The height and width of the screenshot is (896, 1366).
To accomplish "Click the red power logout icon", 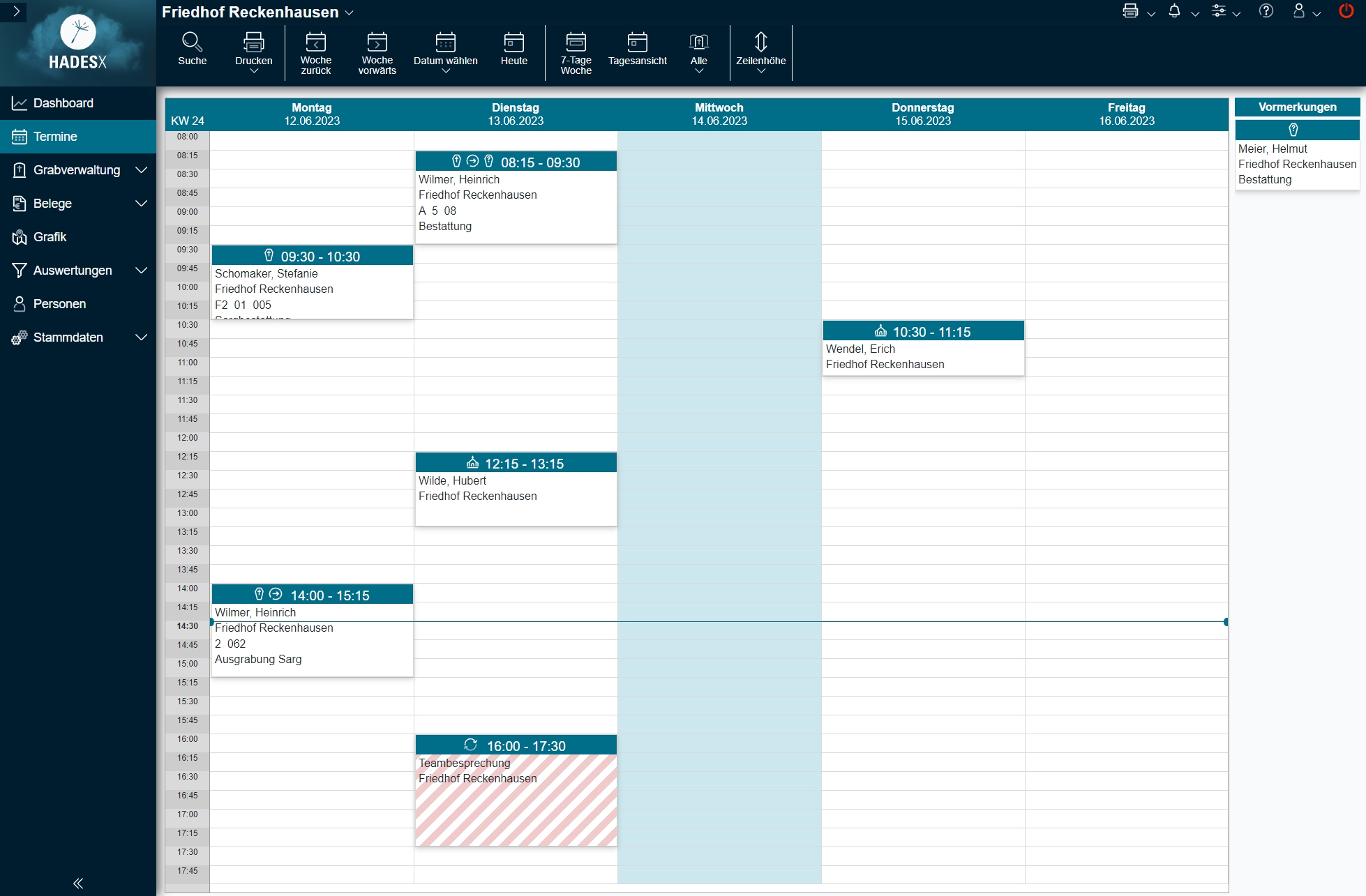I will point(1346,11).
